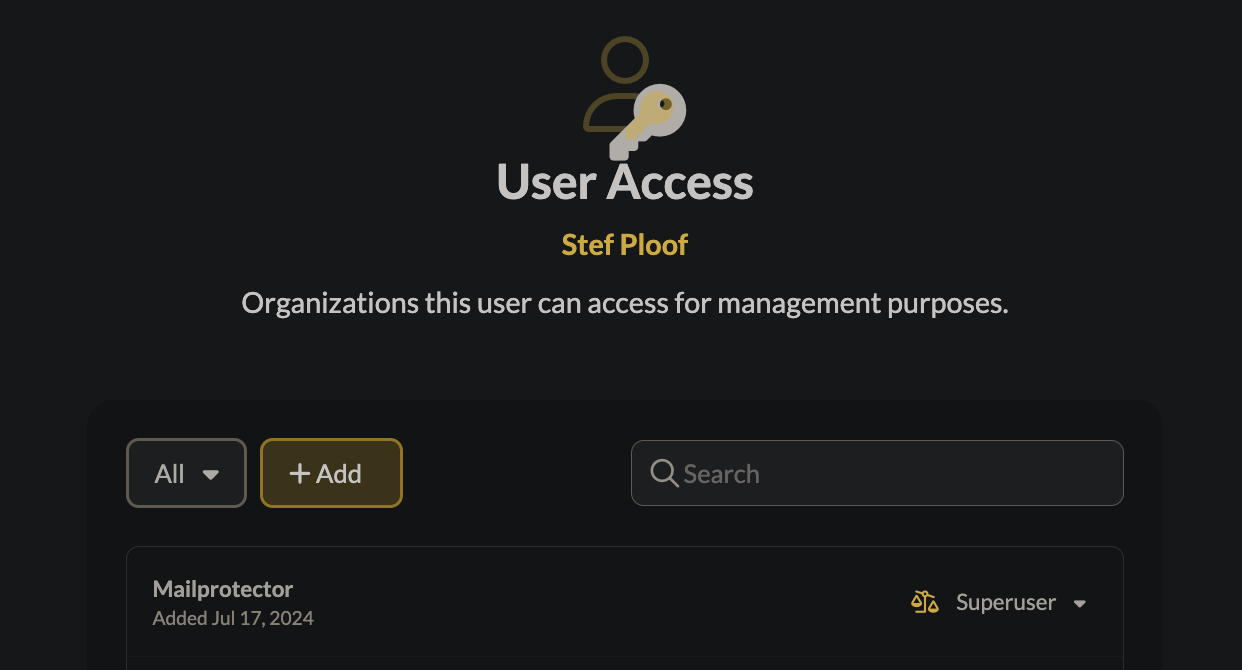
Task: Click the organizations description text
Action: coord(624,303)
